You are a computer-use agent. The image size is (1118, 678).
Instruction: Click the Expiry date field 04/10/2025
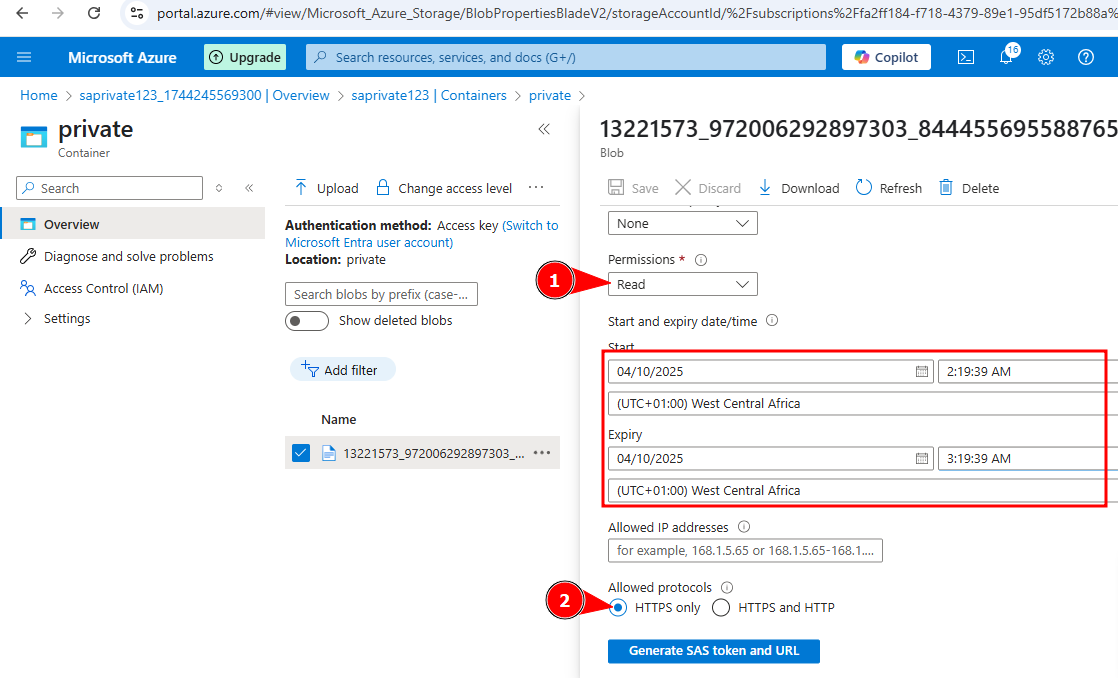tap(770, 458)
